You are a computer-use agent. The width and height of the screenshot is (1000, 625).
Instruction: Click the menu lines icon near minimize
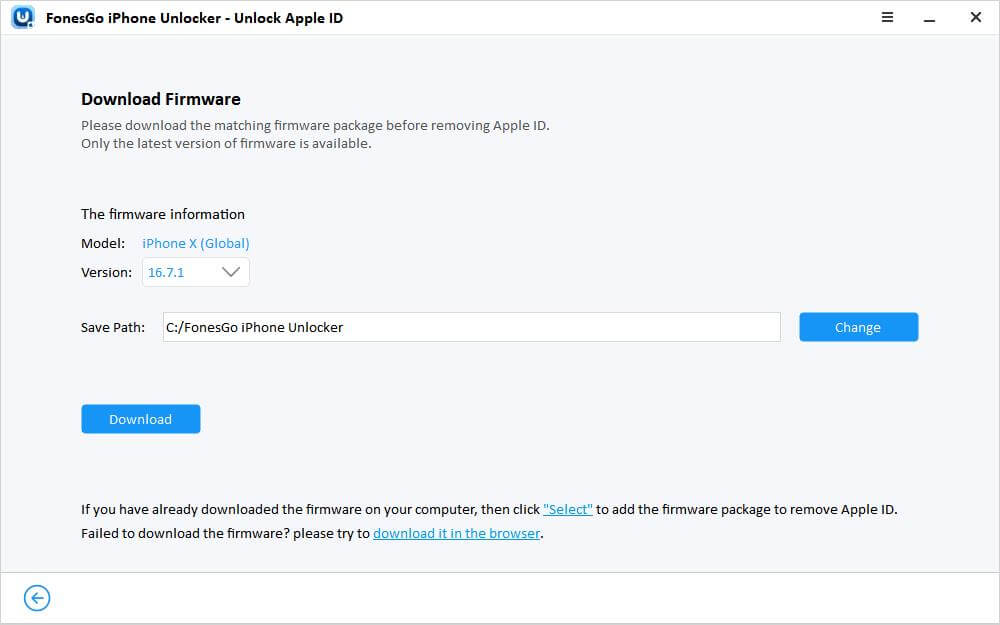tap(887, 17)
